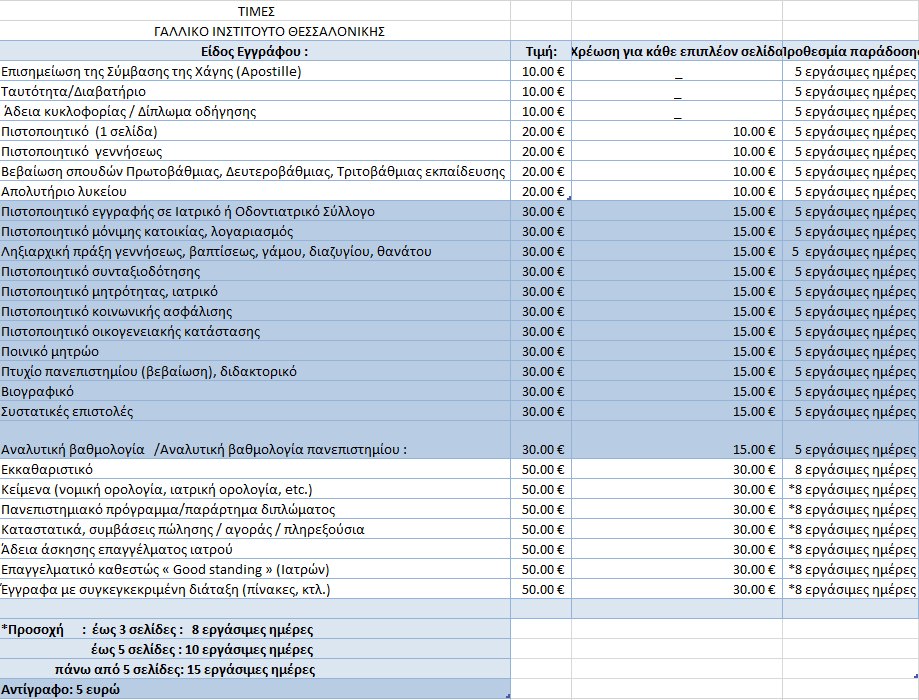Click the 'πάνω από 5 σελίδες' note cell
Image resolution: width=919 pixels, height=700 pixels.
(185, 669)
